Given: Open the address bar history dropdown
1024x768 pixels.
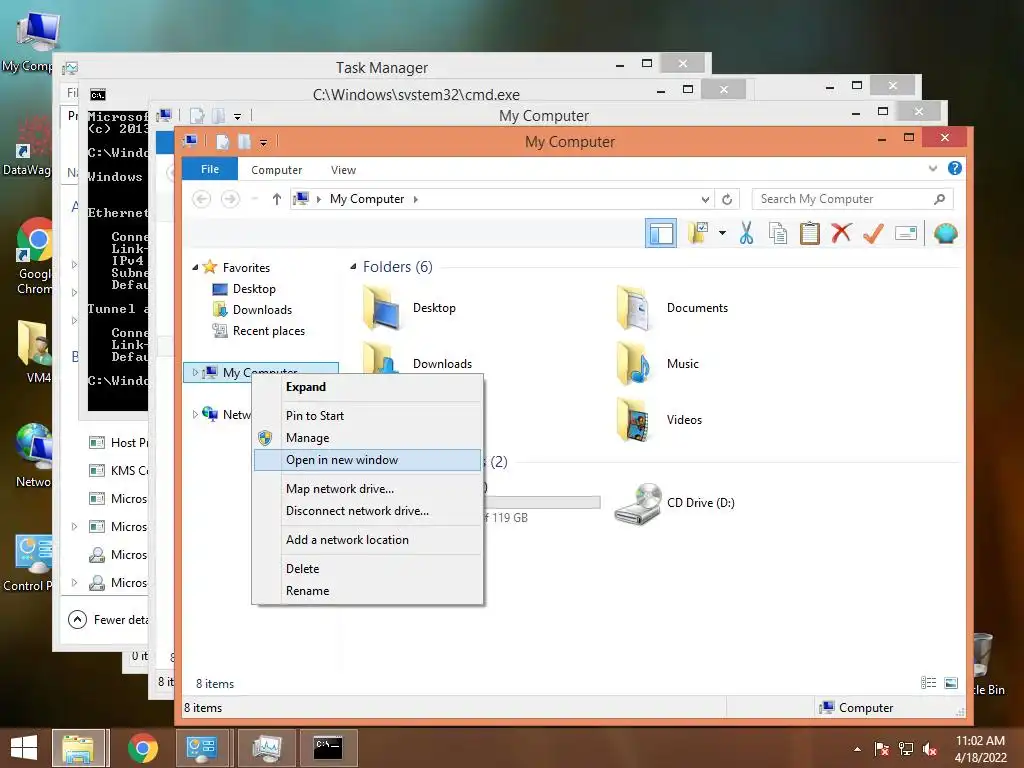Looking at the screenshot, I should click(x=705, y=199).
